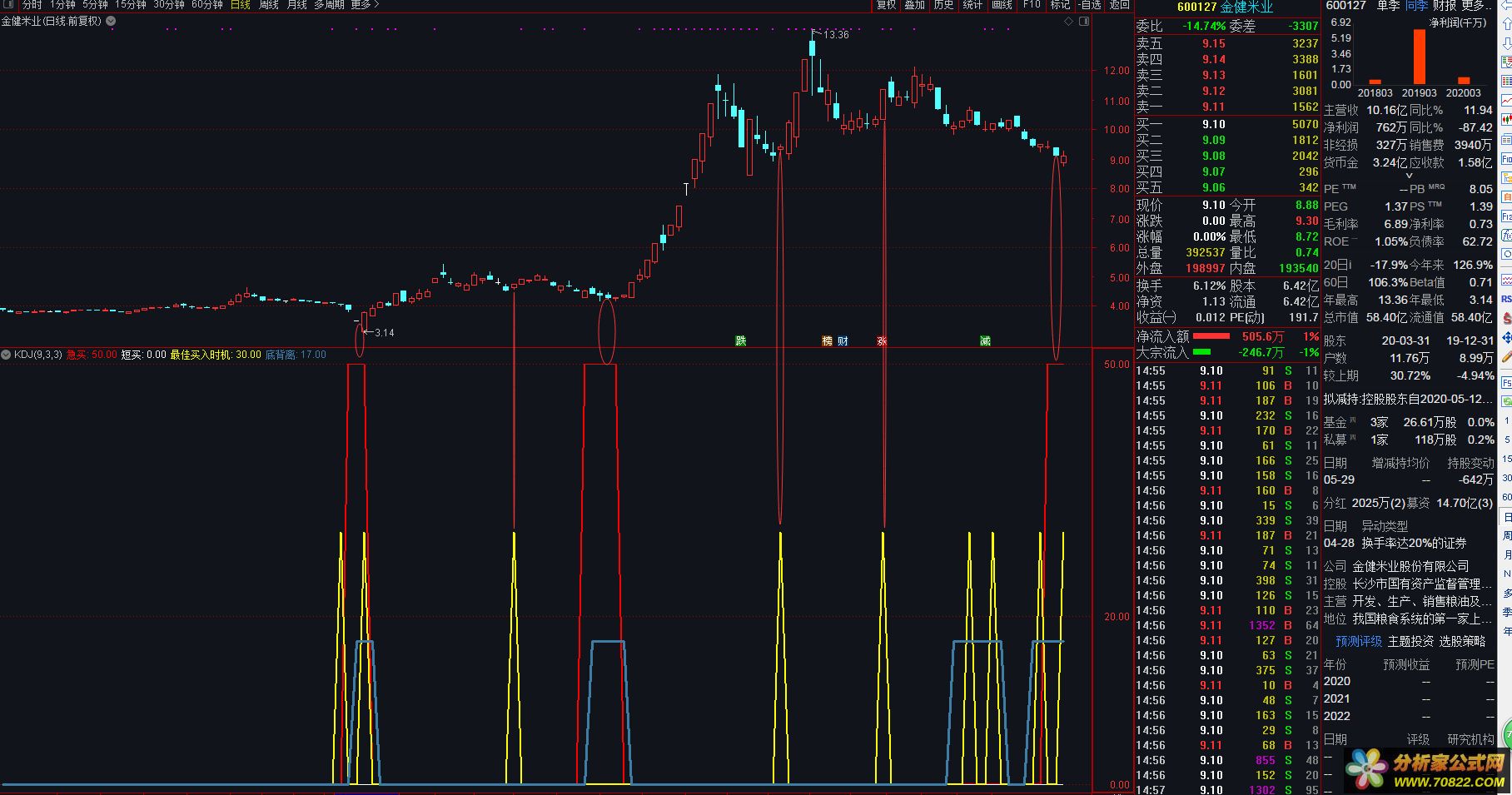
Task: Click the 叠加 overlay button
Action: 915,5
